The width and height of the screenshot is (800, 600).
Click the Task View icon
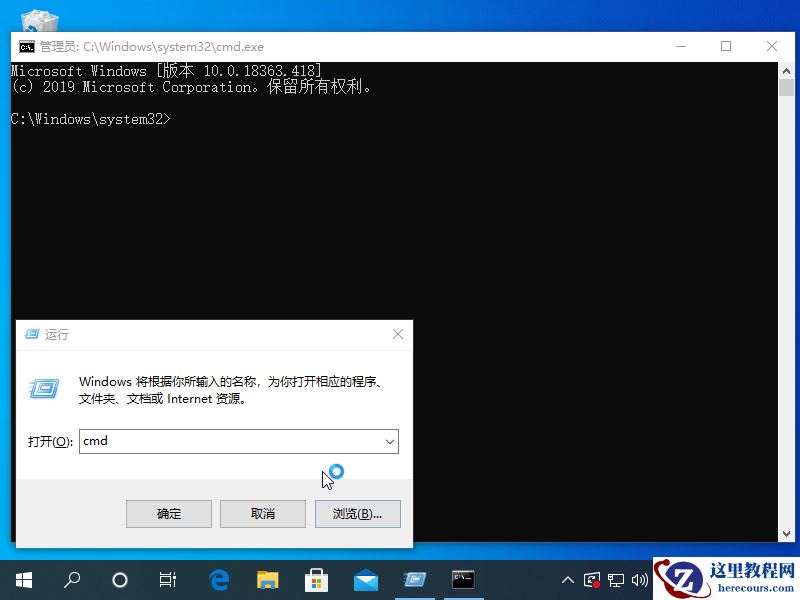pyautogui.click(x=166, y=580)
